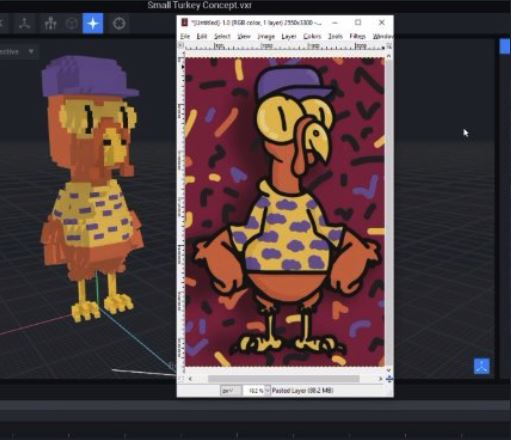The width and height of the screenshot is (511, 440).
Task: Click GIMP vertical scrollbar down arrow
Action: pos(389,370)
